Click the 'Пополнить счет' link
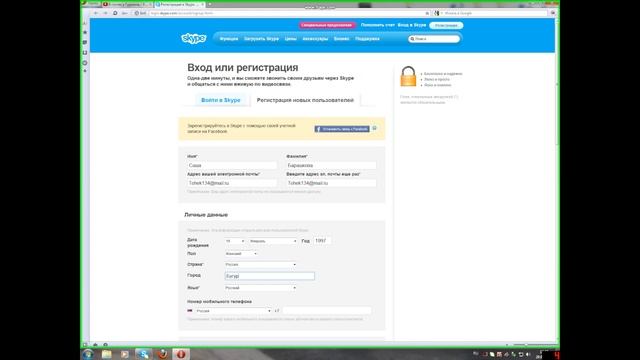This screenshot has width=640, height=360. point(378,25)
